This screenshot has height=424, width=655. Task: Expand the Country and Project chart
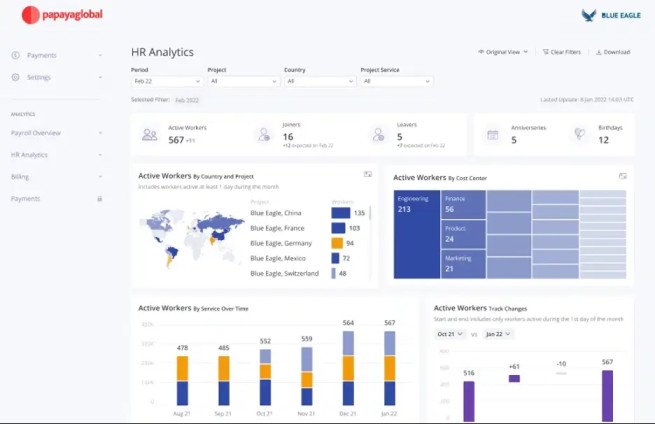tap(368, 174)
